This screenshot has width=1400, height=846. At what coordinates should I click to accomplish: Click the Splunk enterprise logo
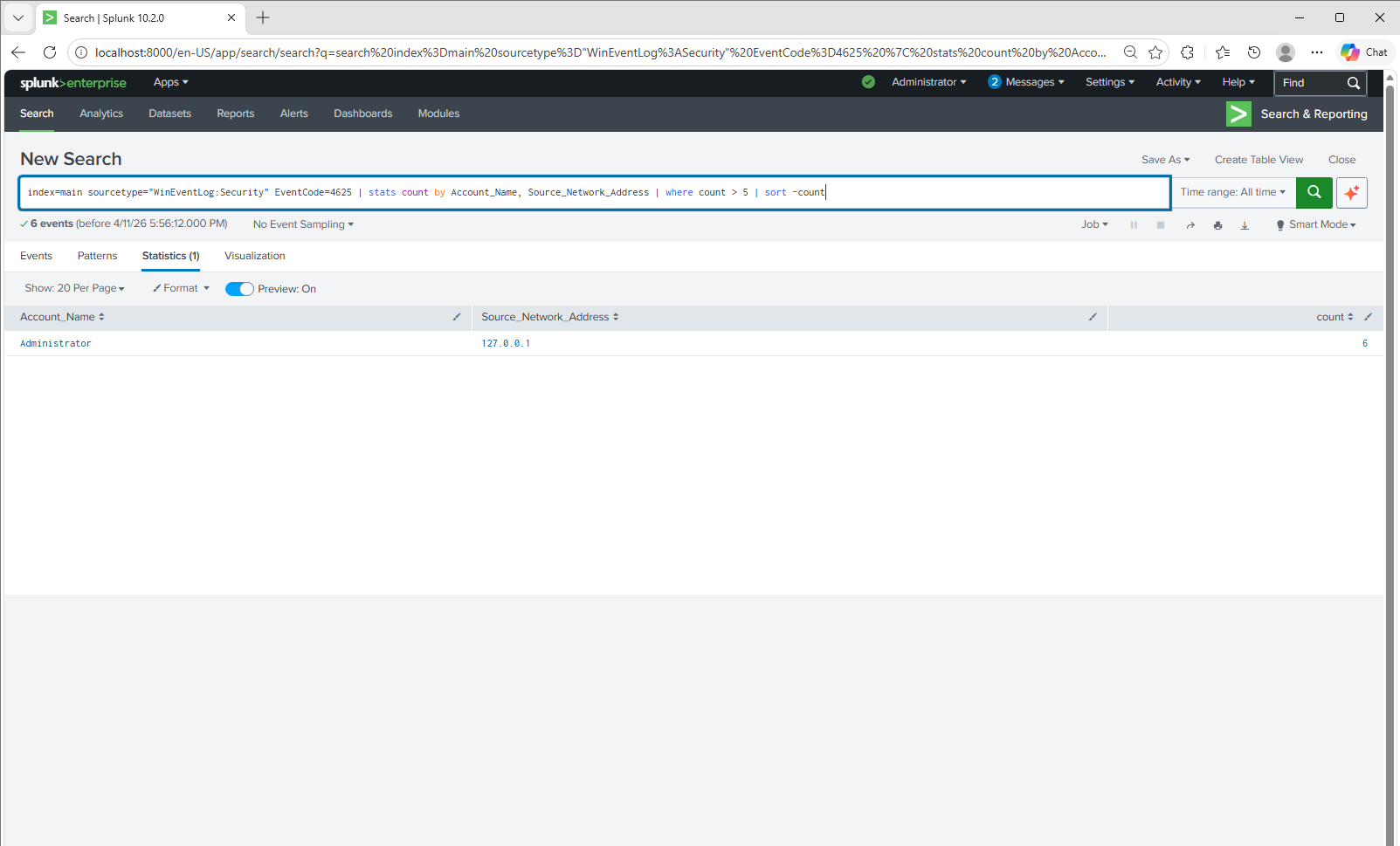click(x=73, y=83)
